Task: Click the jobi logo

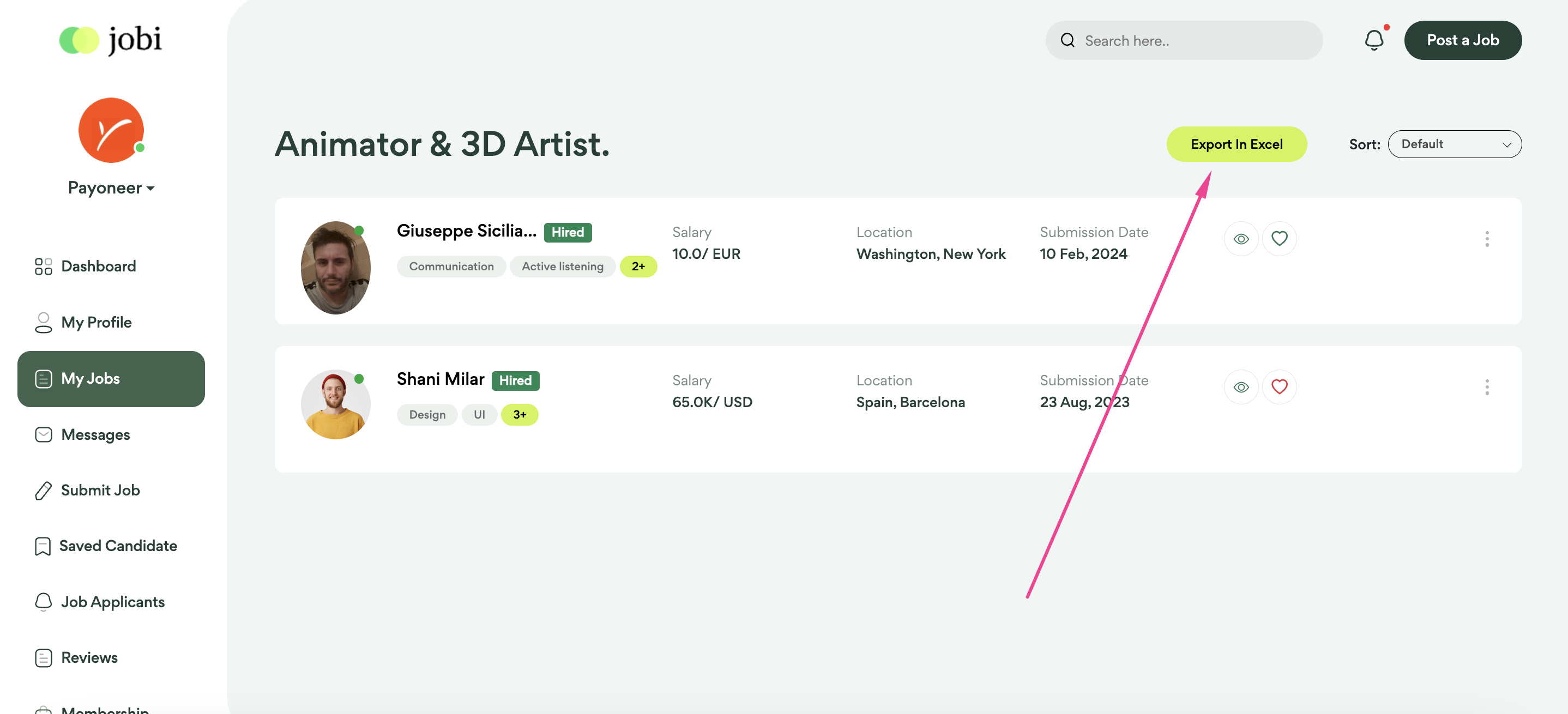Action: [x=111, y=40]
